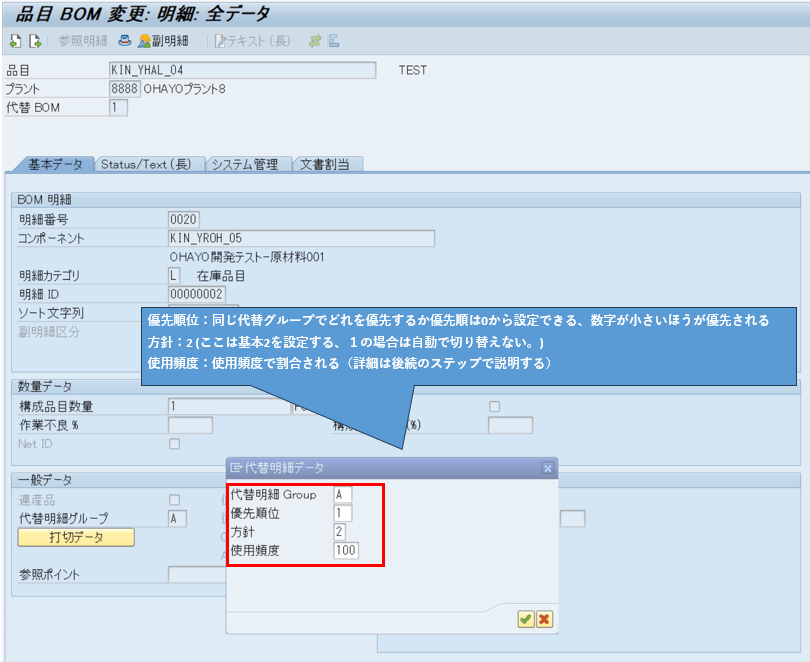This screenshot has height=662, width=810.
Task: Click the 方針 field in dialog
Action: coord(341,532)
